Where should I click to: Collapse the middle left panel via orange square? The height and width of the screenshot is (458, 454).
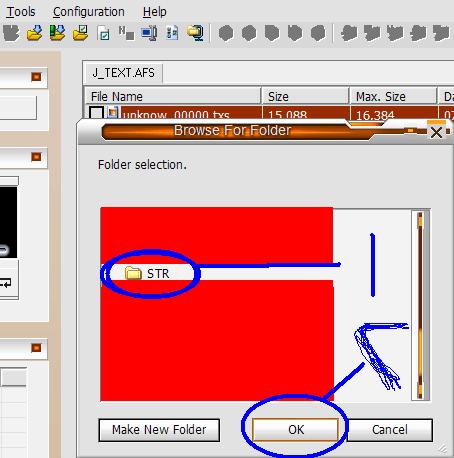(36, 157)
